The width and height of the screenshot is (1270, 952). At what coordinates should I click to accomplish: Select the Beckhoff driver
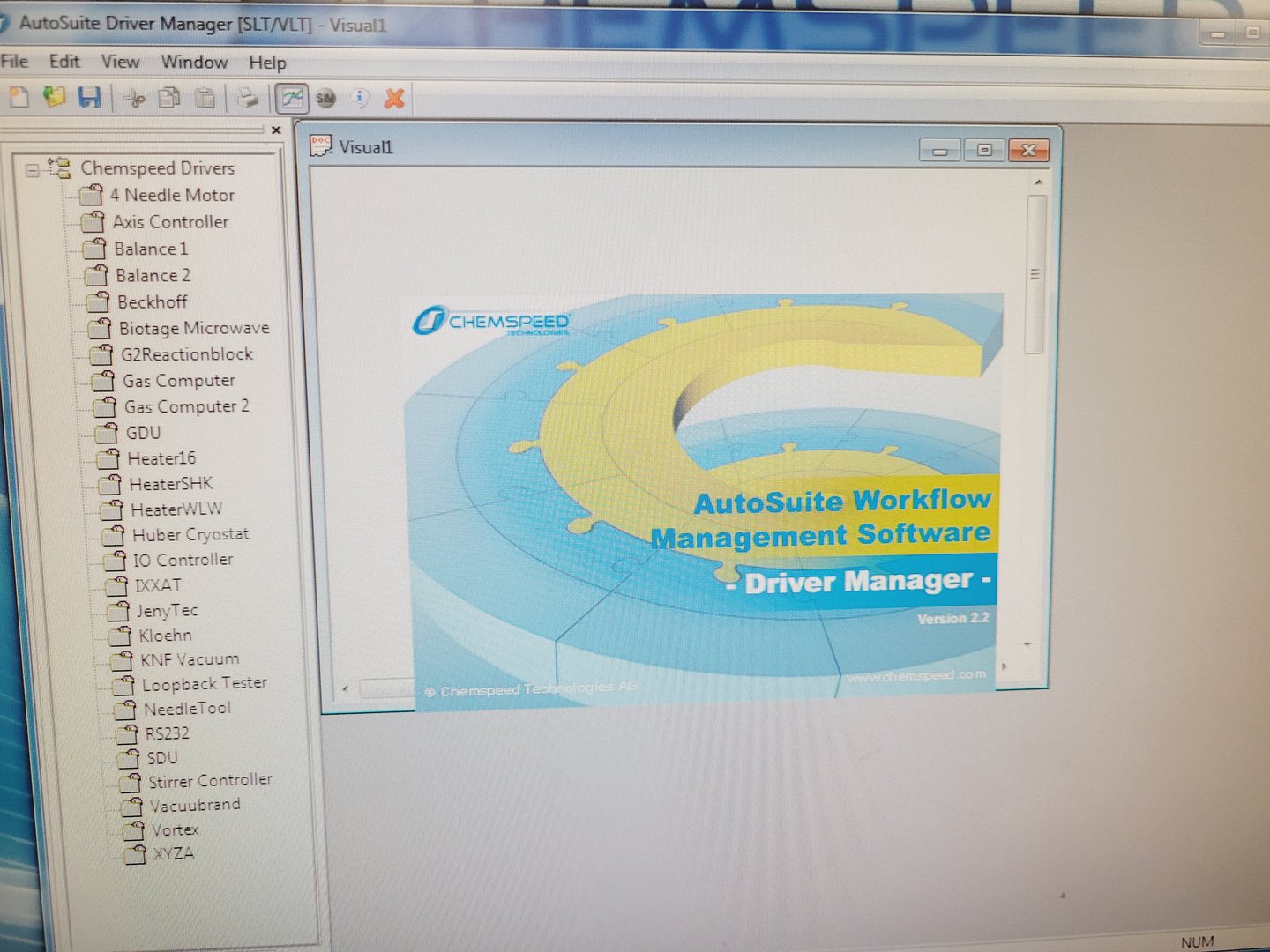[x=153, y=301]
